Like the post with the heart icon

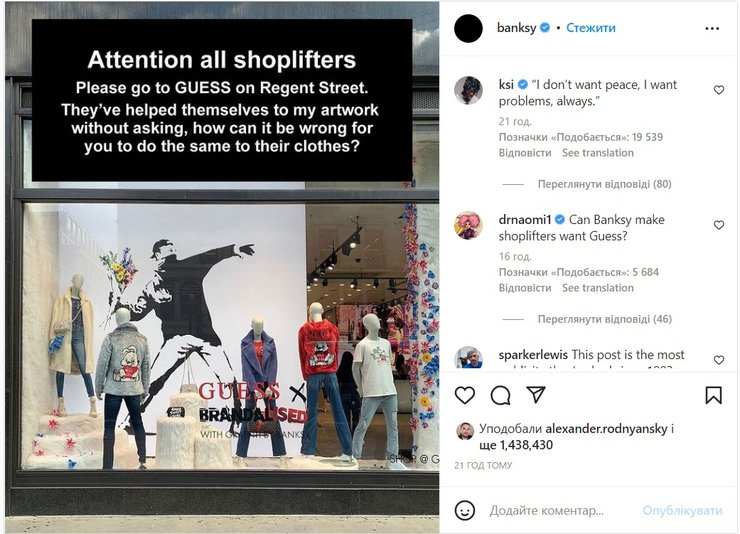(x=465, y=395)
